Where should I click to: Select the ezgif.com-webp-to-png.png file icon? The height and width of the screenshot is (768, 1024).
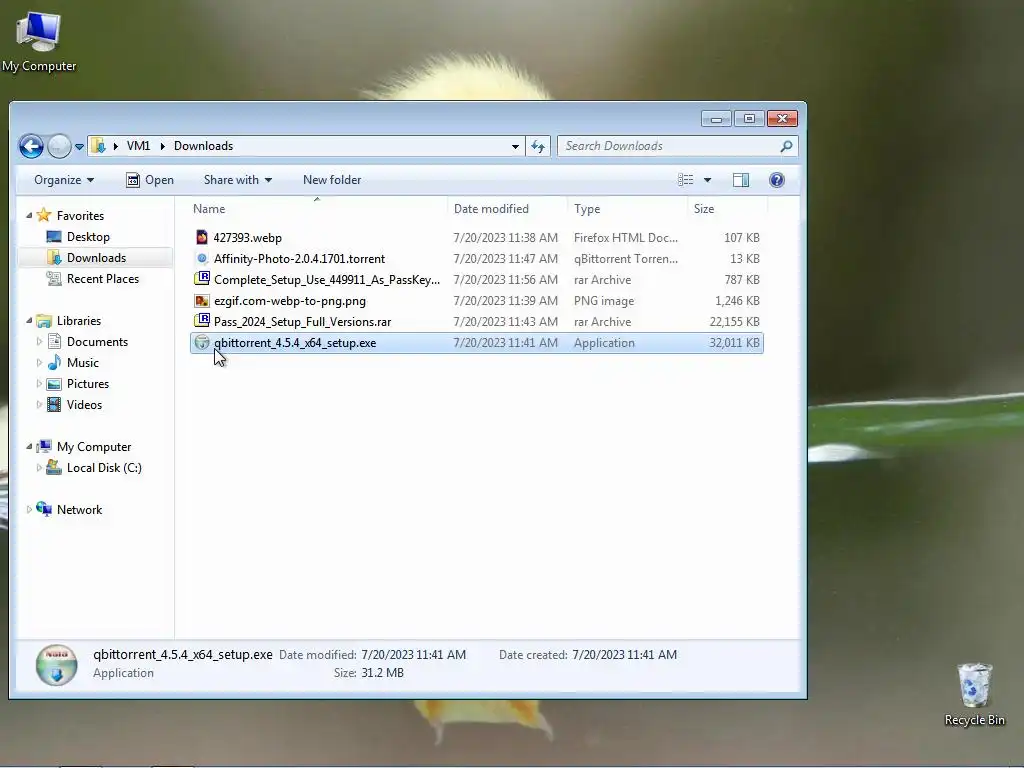[202, 300]
